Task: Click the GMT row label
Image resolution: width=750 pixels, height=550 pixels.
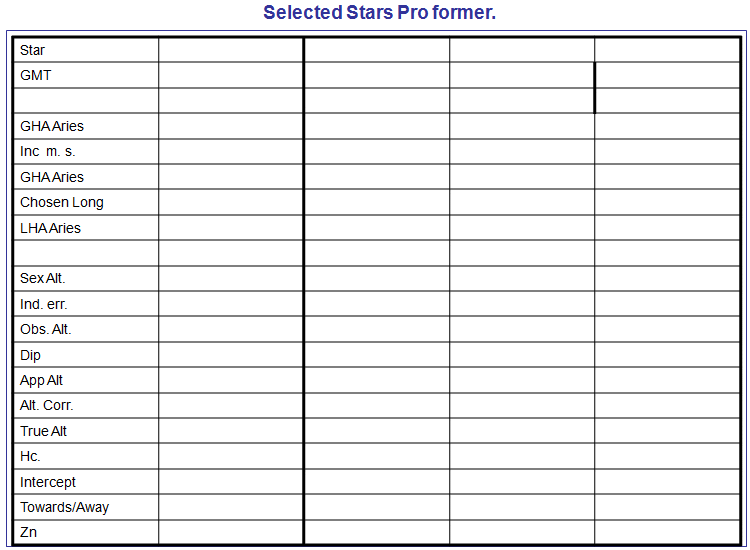Action: 86,75
